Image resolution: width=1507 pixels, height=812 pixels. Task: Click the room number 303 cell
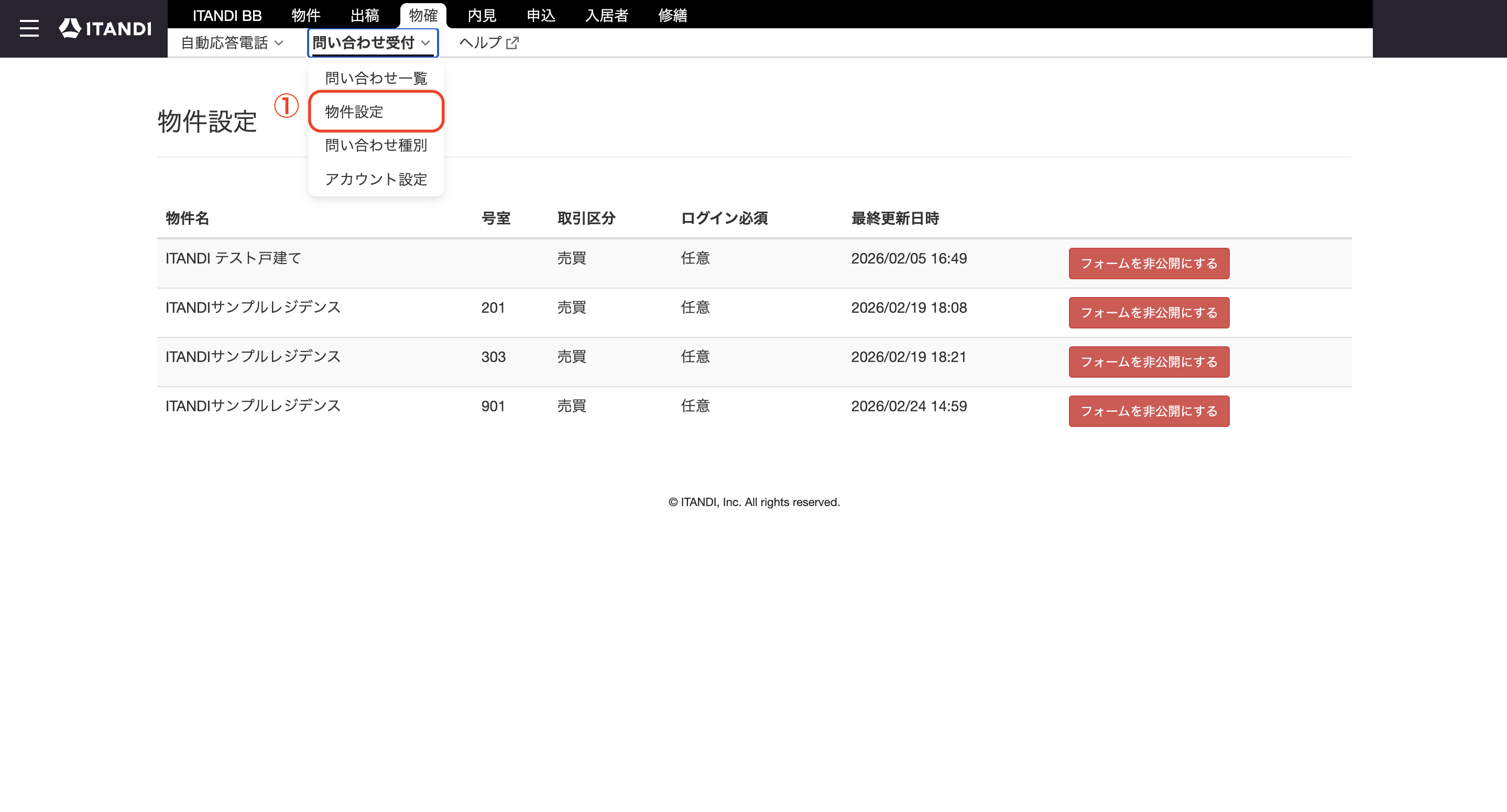(493, 357)
